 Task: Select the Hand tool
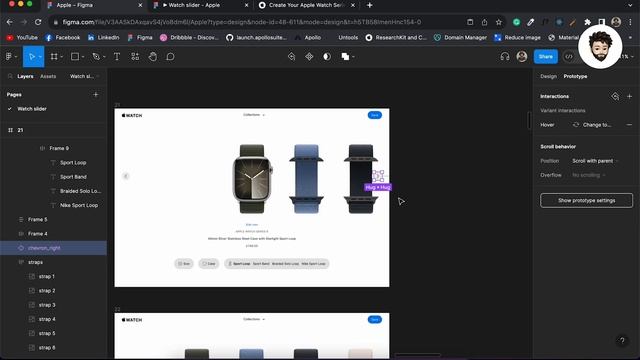pos(153,57)
